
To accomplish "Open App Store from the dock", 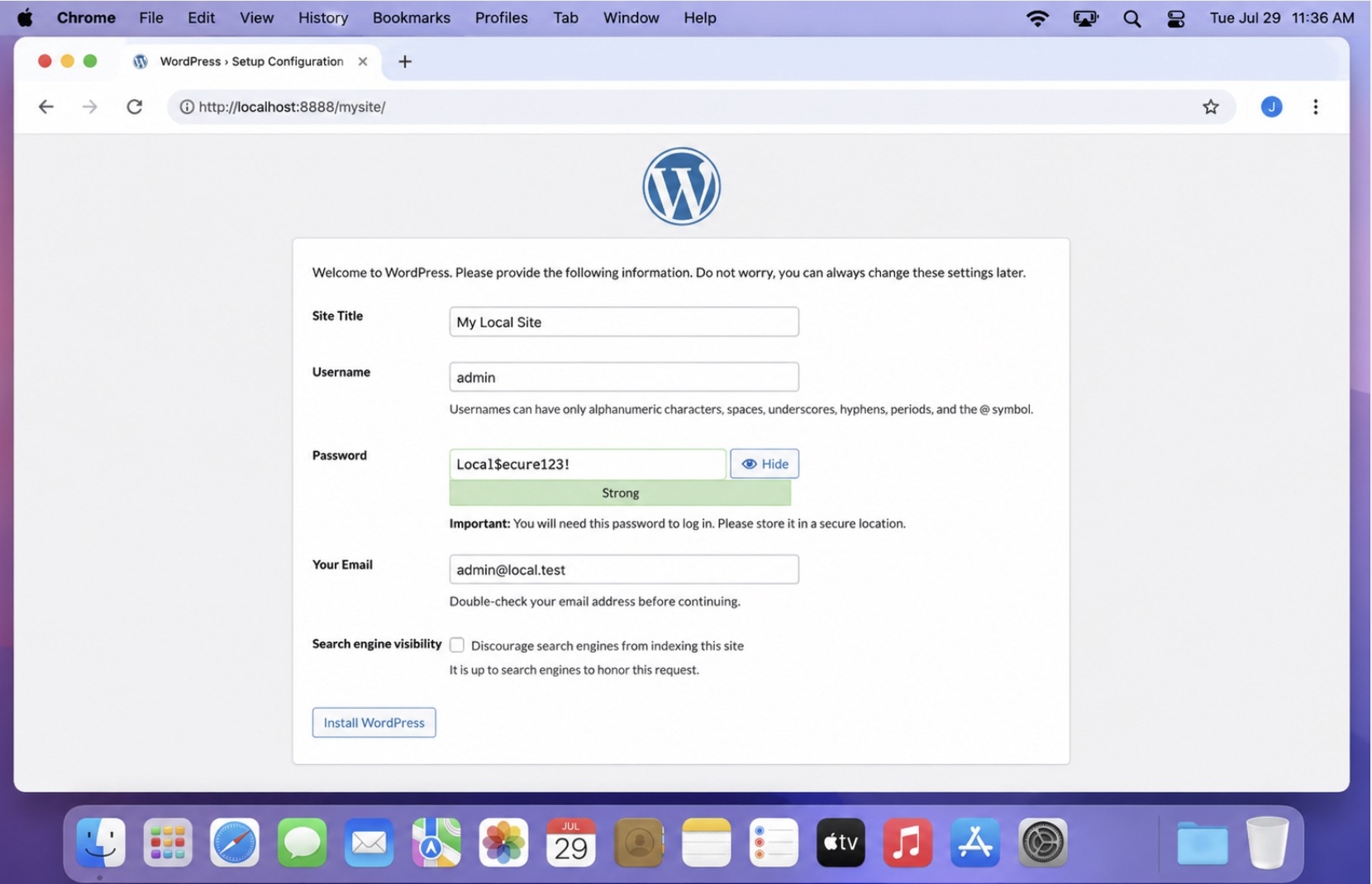I will tap(975, 843).
